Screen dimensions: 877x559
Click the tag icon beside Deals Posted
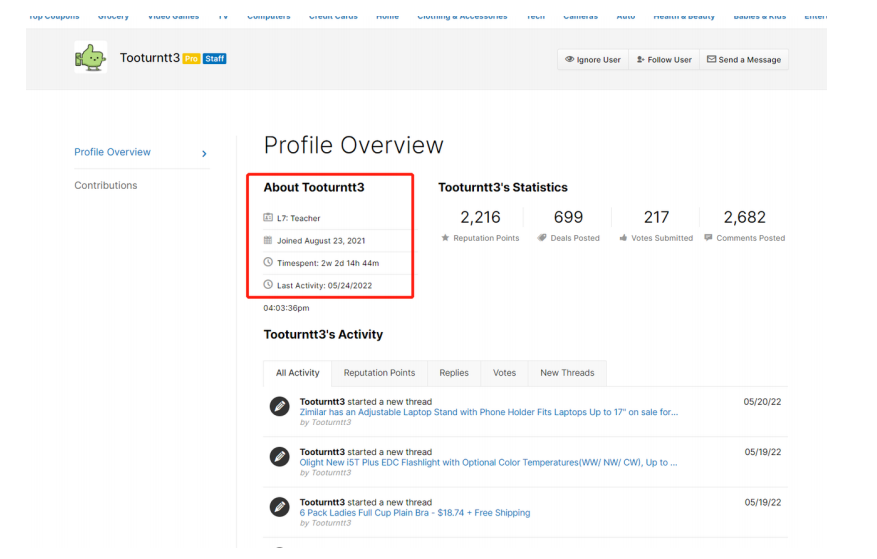[541, 238]
